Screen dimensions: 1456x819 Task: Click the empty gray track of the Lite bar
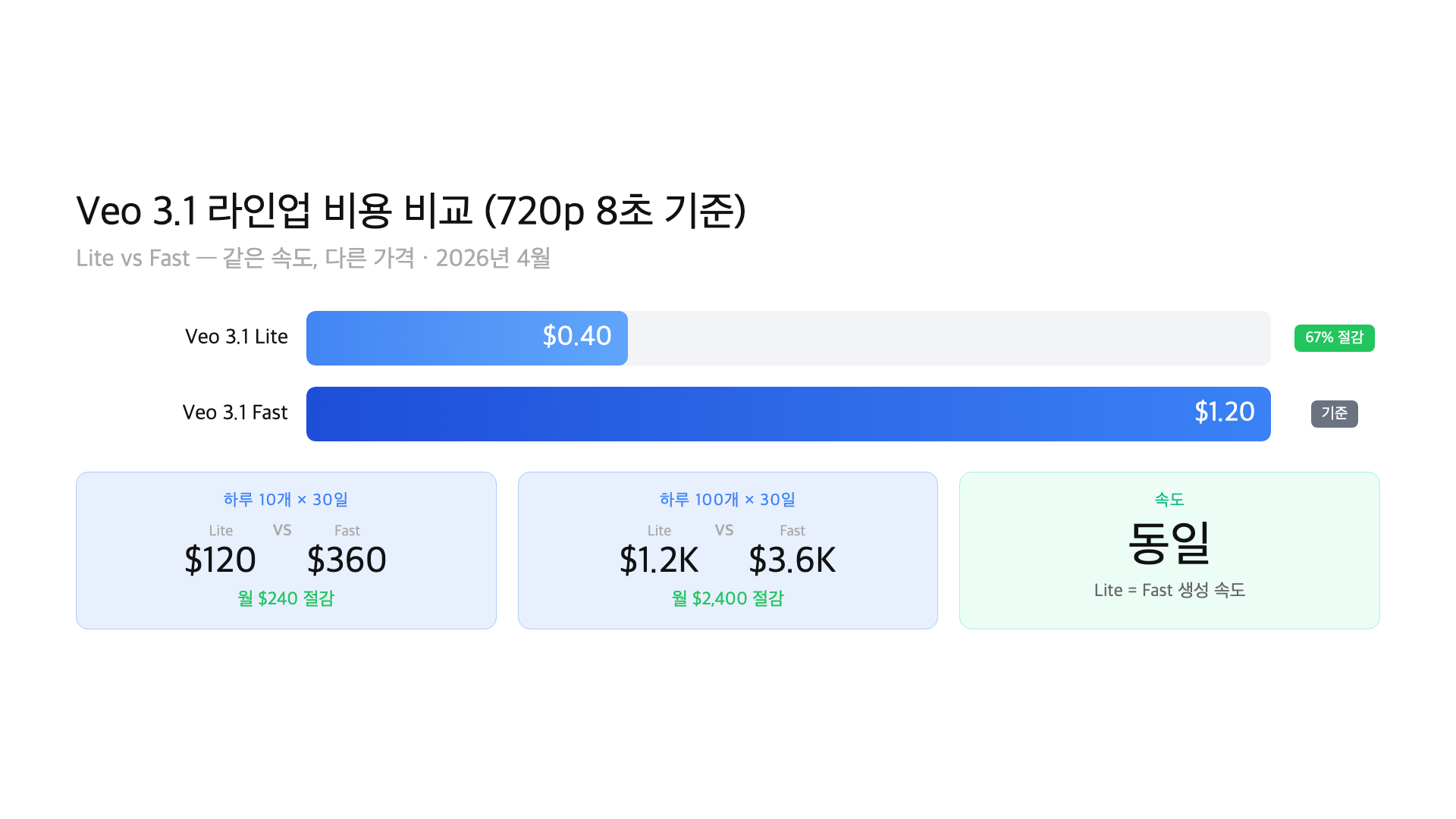pyautogui.click(x=948, y=337)
